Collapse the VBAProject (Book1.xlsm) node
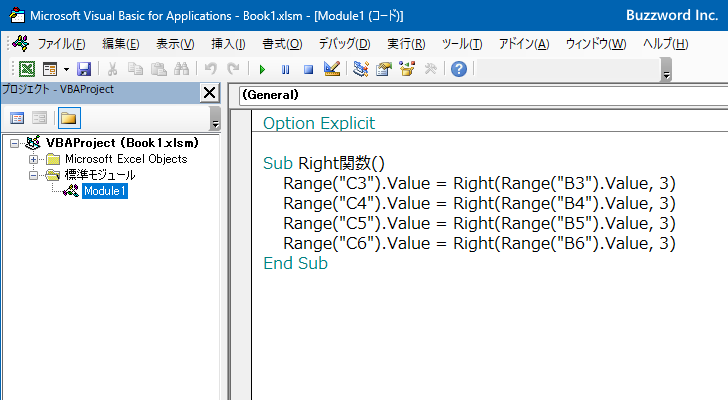Viewport: 728px width, 400px height. point(14,143)
